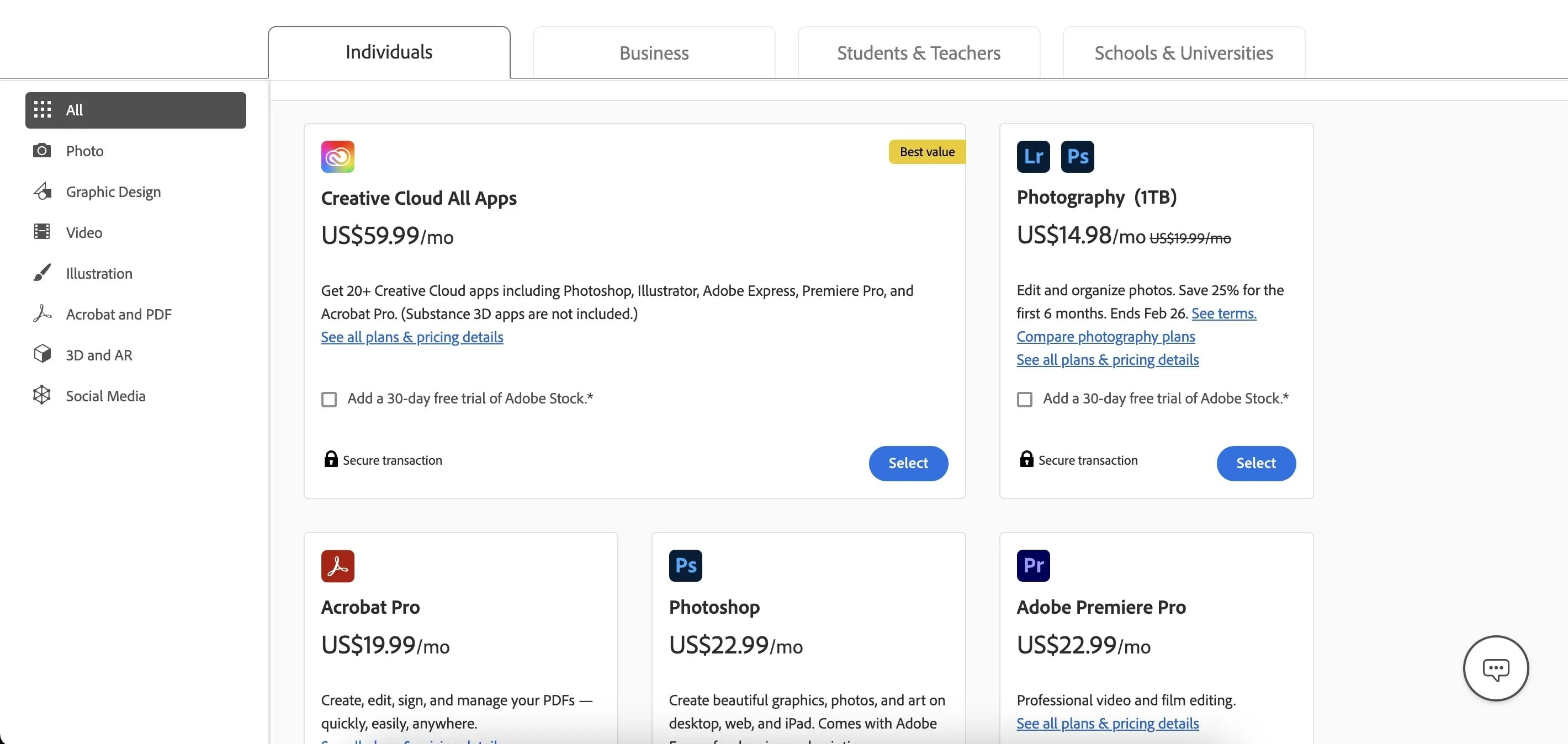This screenshot has height=744, width=1568.
Task: Enable Adobe Stock trial for Photography plan
Action: point(1024,399)
